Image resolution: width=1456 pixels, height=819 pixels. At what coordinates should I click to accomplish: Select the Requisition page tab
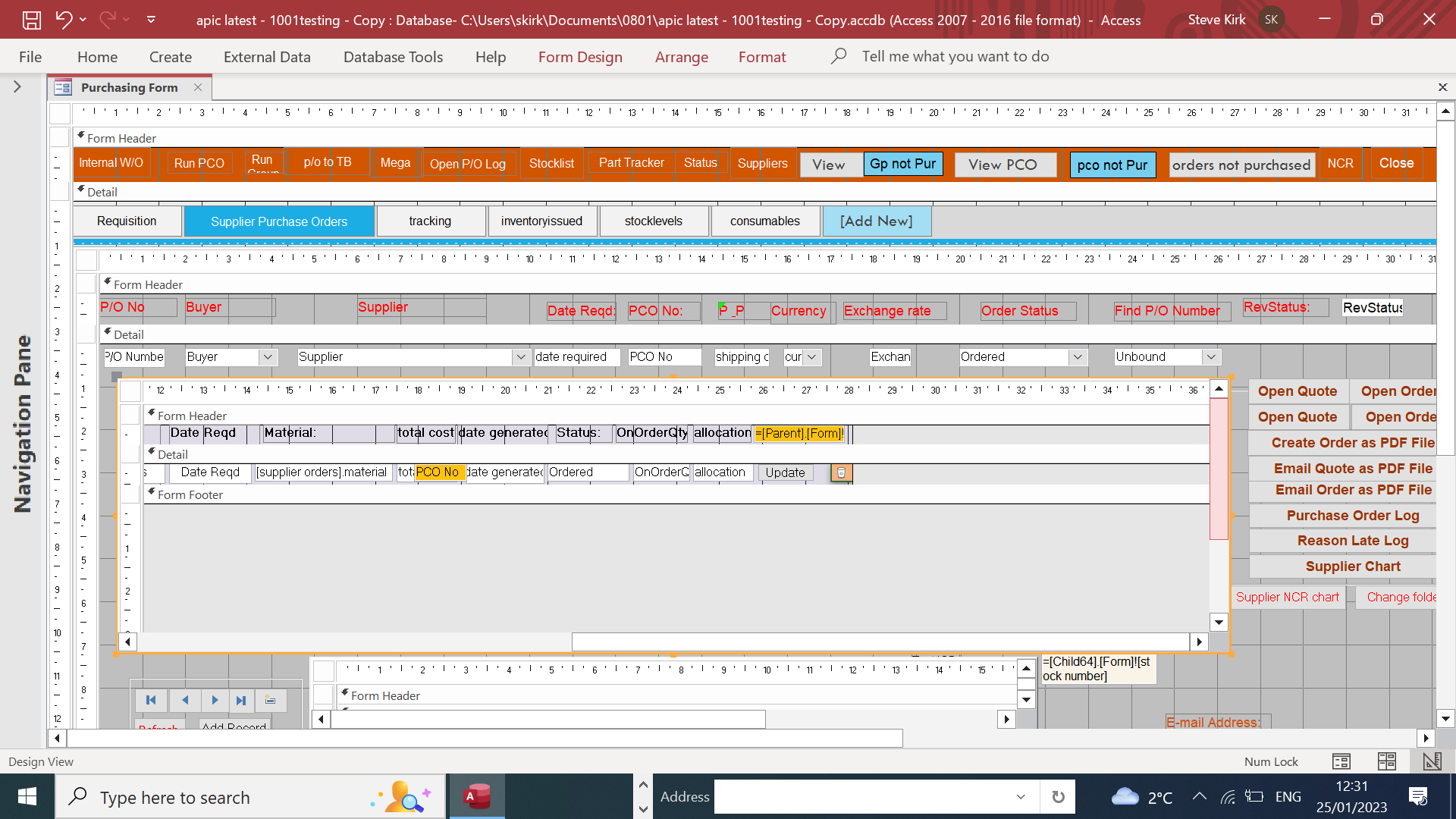[x=127, y=221]
